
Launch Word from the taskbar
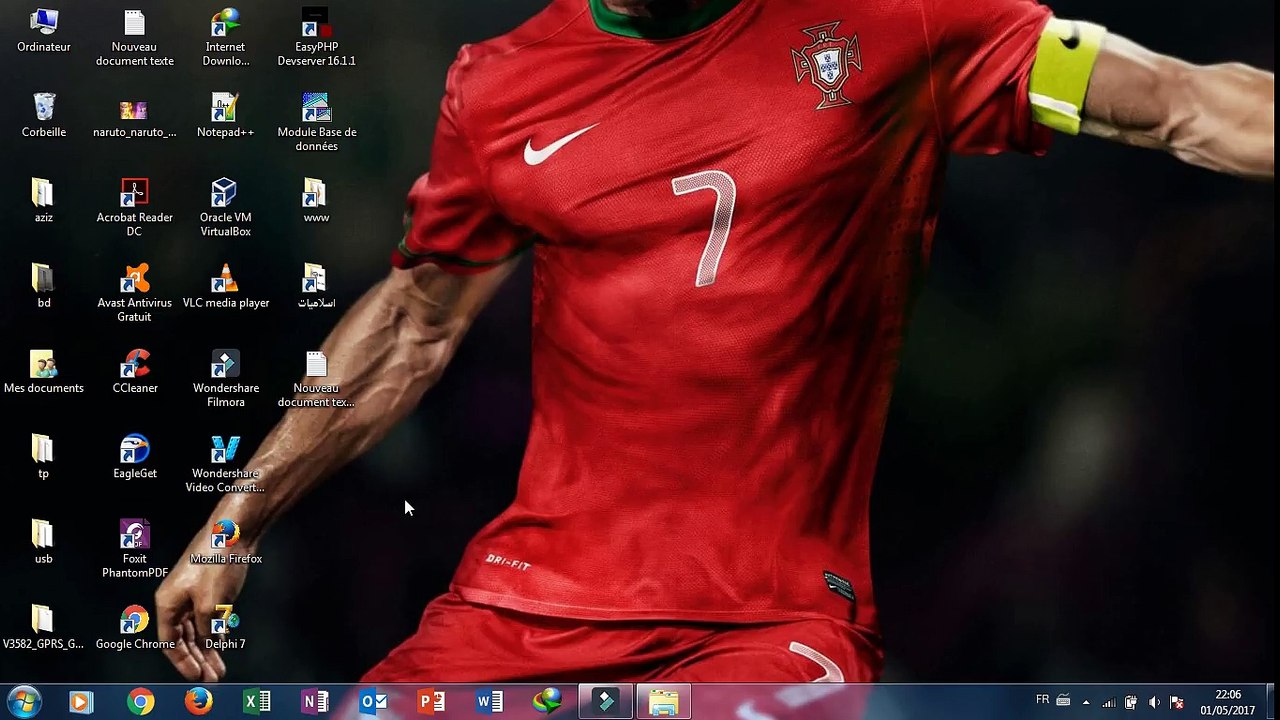(x=489, y=702)
